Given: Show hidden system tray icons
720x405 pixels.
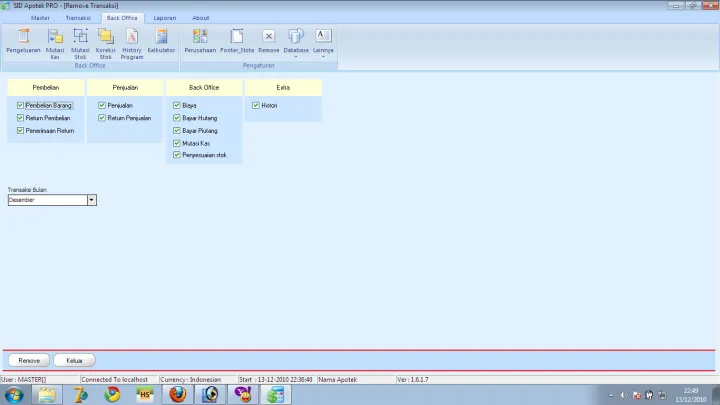Looking at the screenshot, I should point(611,395).
